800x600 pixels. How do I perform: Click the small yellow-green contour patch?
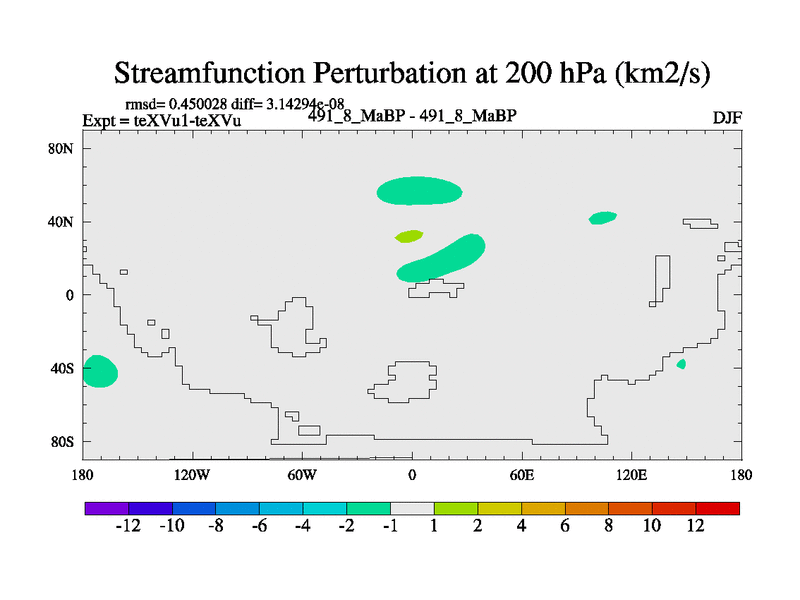409,237
